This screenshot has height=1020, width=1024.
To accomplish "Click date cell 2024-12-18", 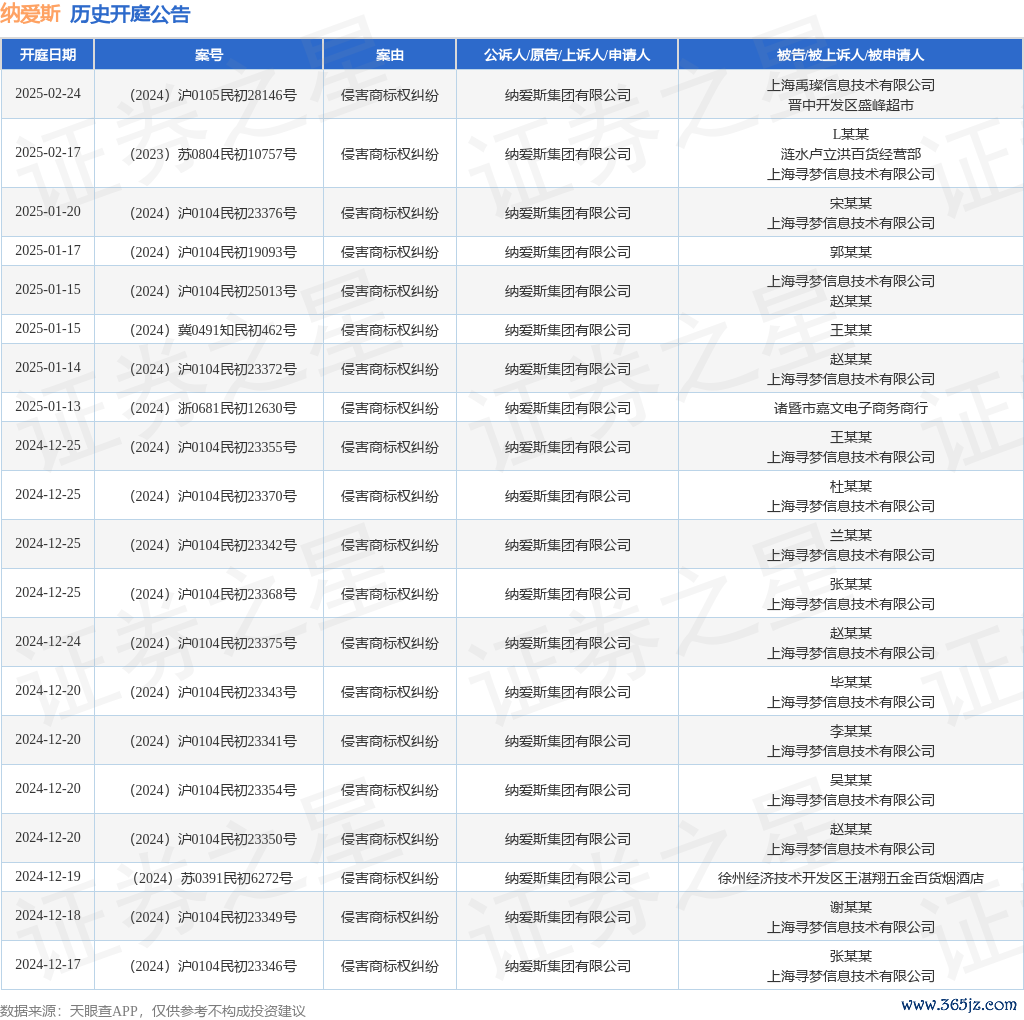I will click(48, 916).
